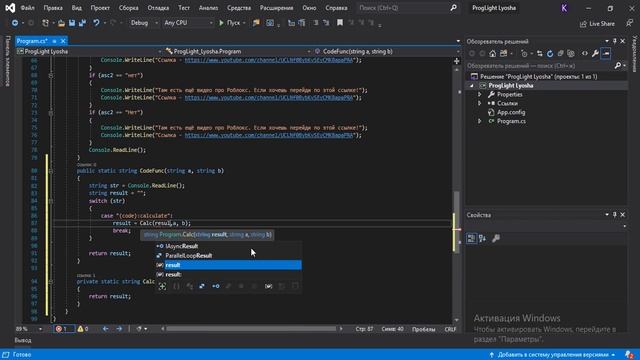Click Live Share button
The image size is (640, 360).
pyautogui.click(x=597, y=24)
